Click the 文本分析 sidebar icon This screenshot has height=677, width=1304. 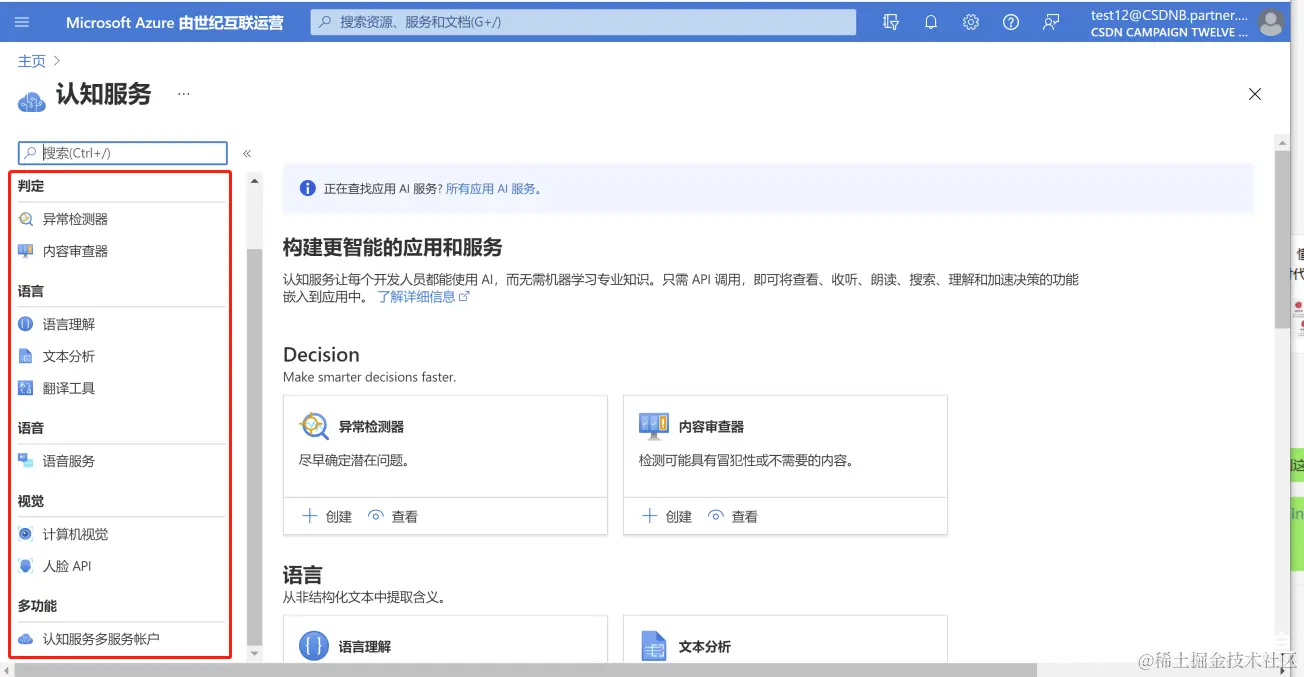click(x=26, y=356)
